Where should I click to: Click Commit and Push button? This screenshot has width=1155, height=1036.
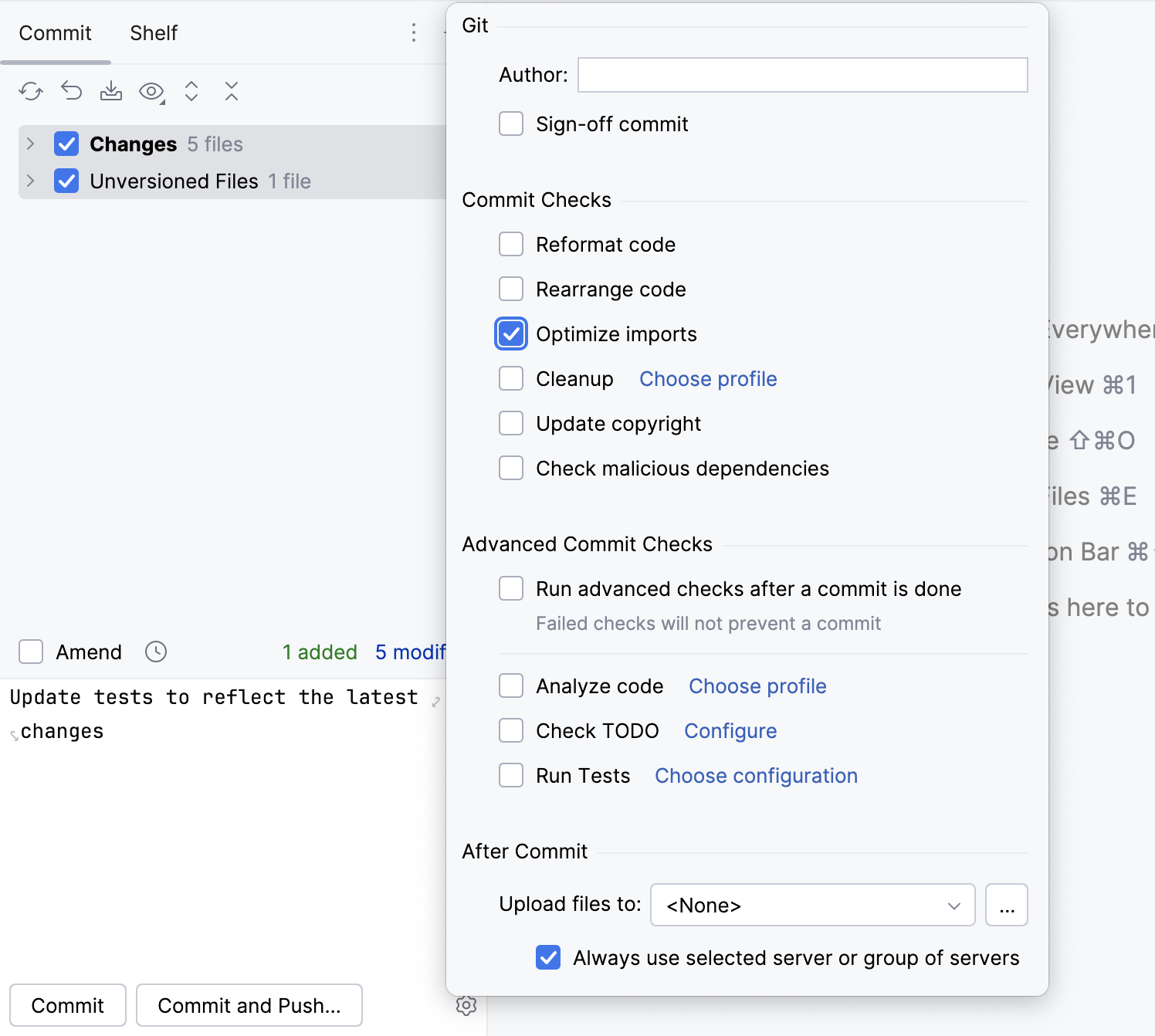(x=249, y=1005)
